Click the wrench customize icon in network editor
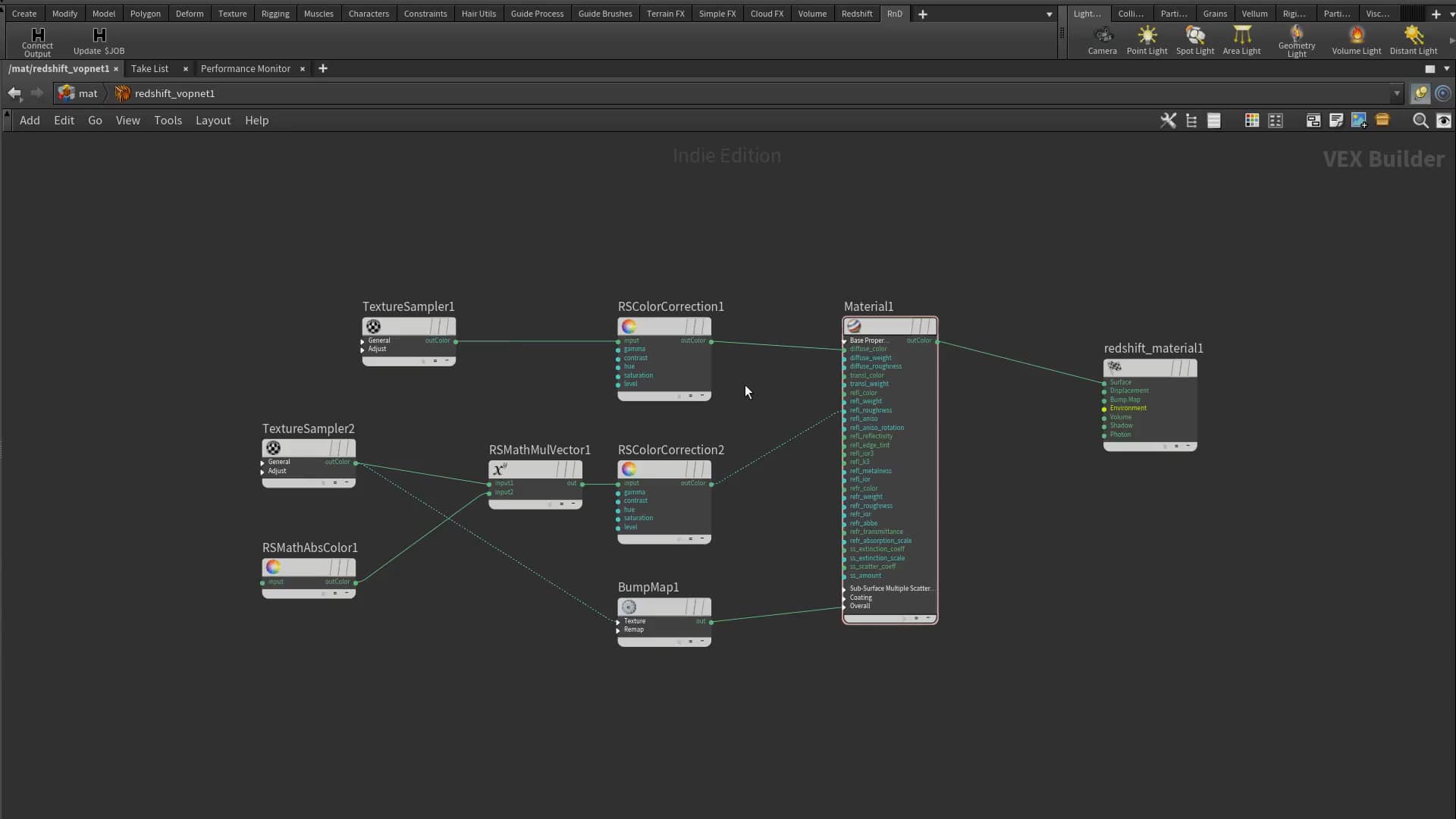Viewport: 1456px width, 819px height. click(1168, 121)
